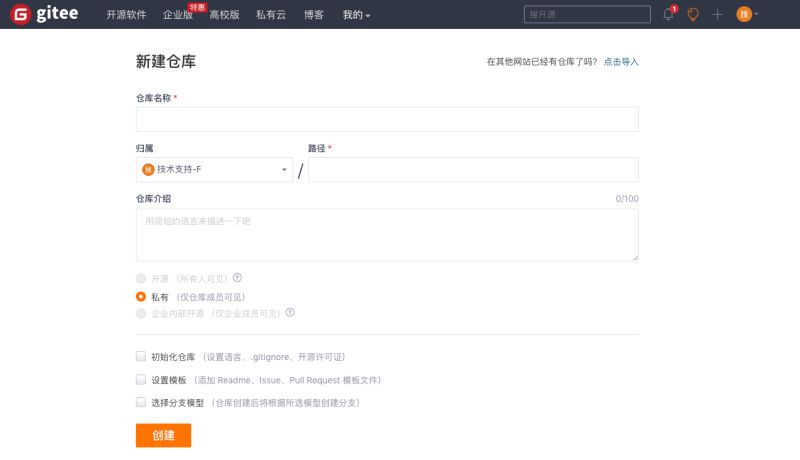Check the 选择分支模型 checkbox
Viewport: 800px width, 460px height.
click(x=141, y=402)
